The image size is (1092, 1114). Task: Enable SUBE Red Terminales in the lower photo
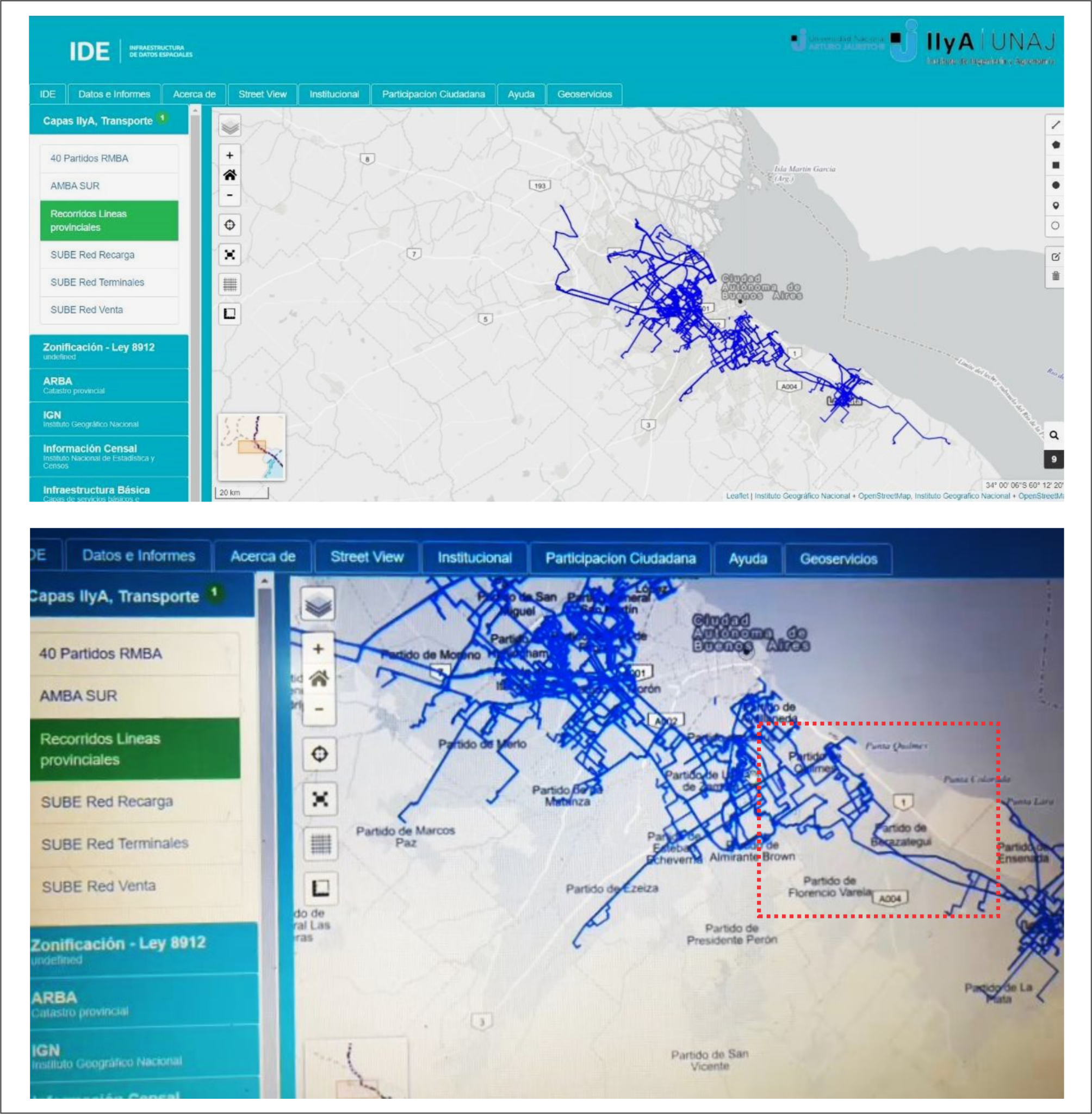click(135, 843)
